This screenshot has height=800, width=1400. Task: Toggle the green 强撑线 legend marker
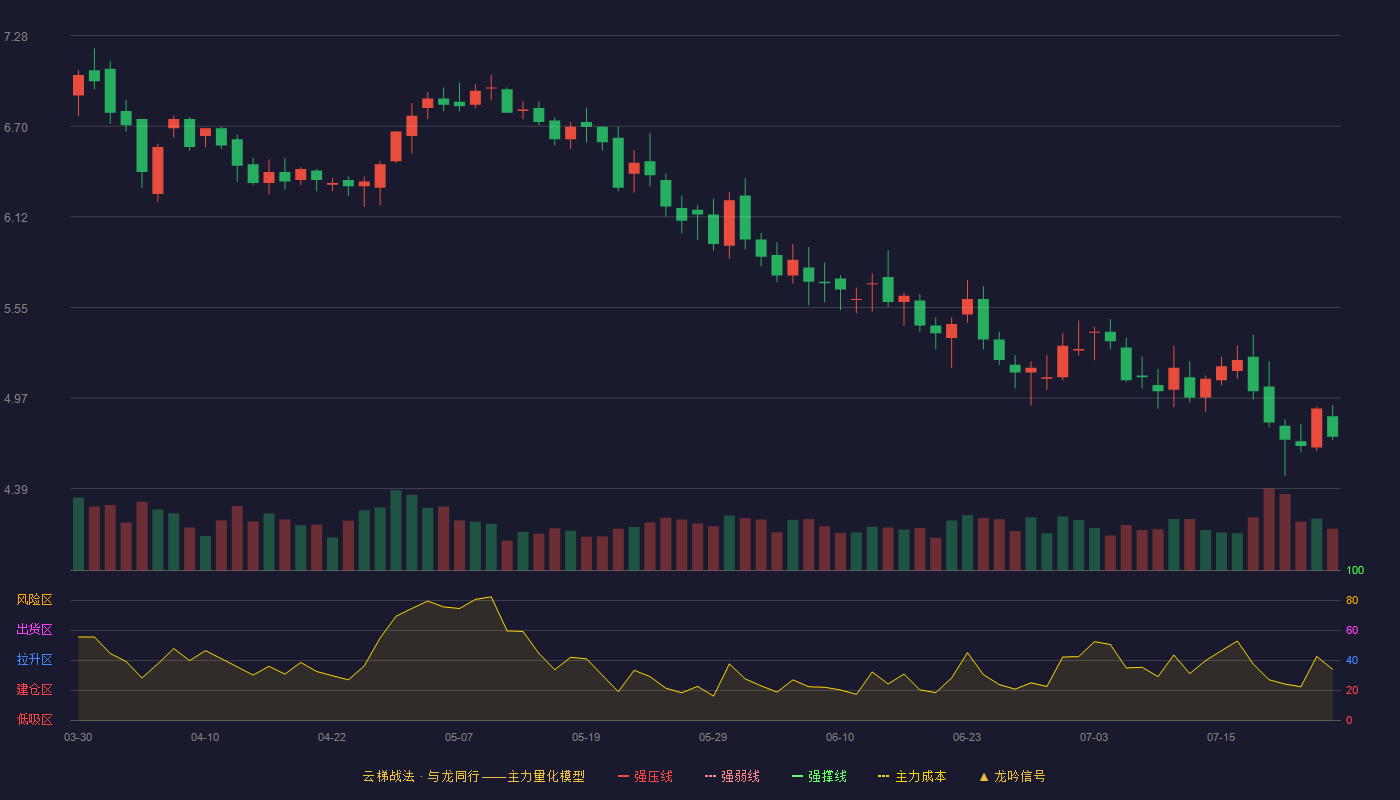pos(798,776)
